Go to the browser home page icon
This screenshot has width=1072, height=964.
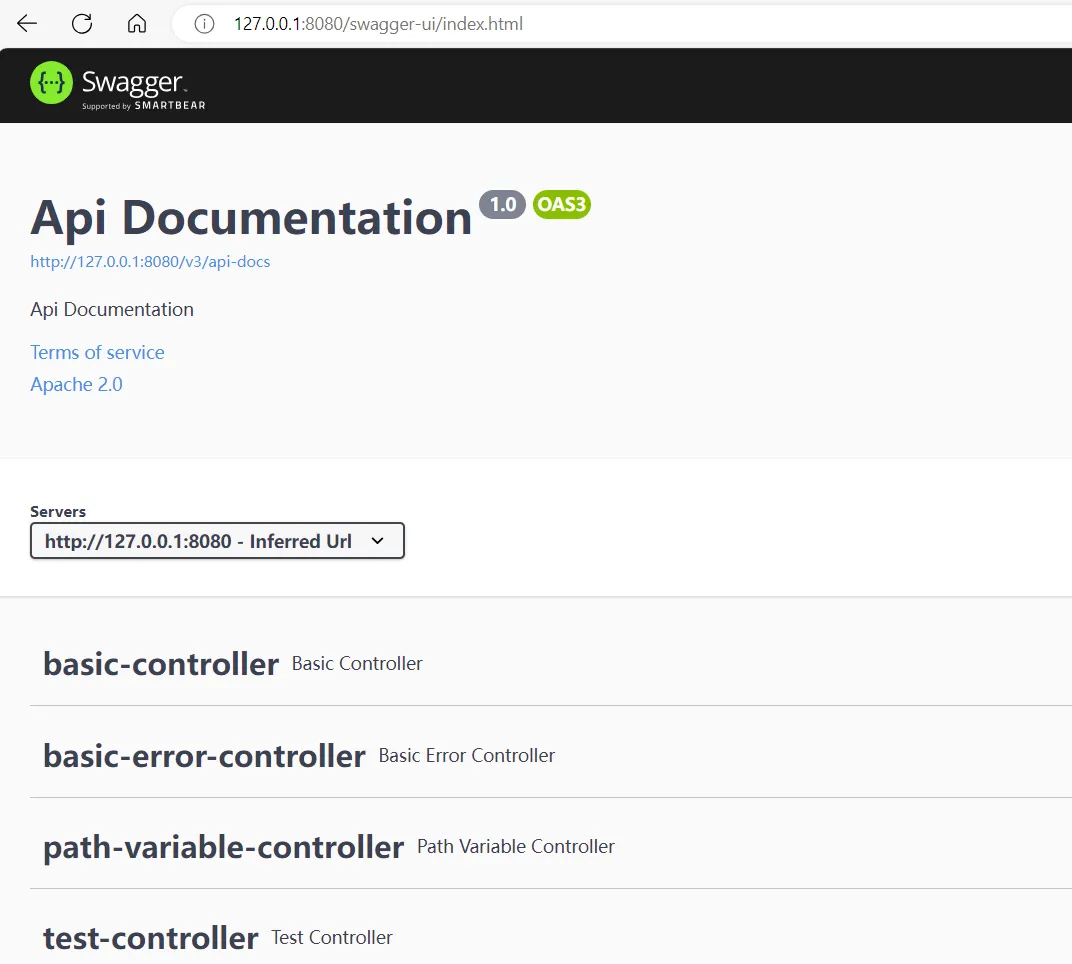coord(137,24)
